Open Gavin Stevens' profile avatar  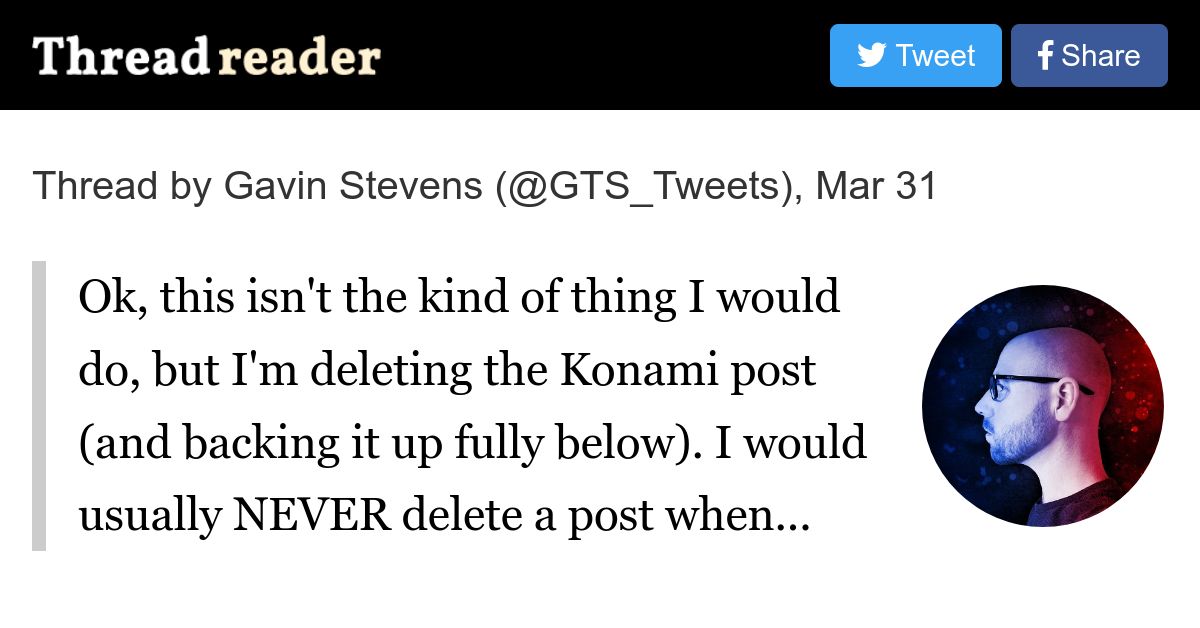[1042, 406]
